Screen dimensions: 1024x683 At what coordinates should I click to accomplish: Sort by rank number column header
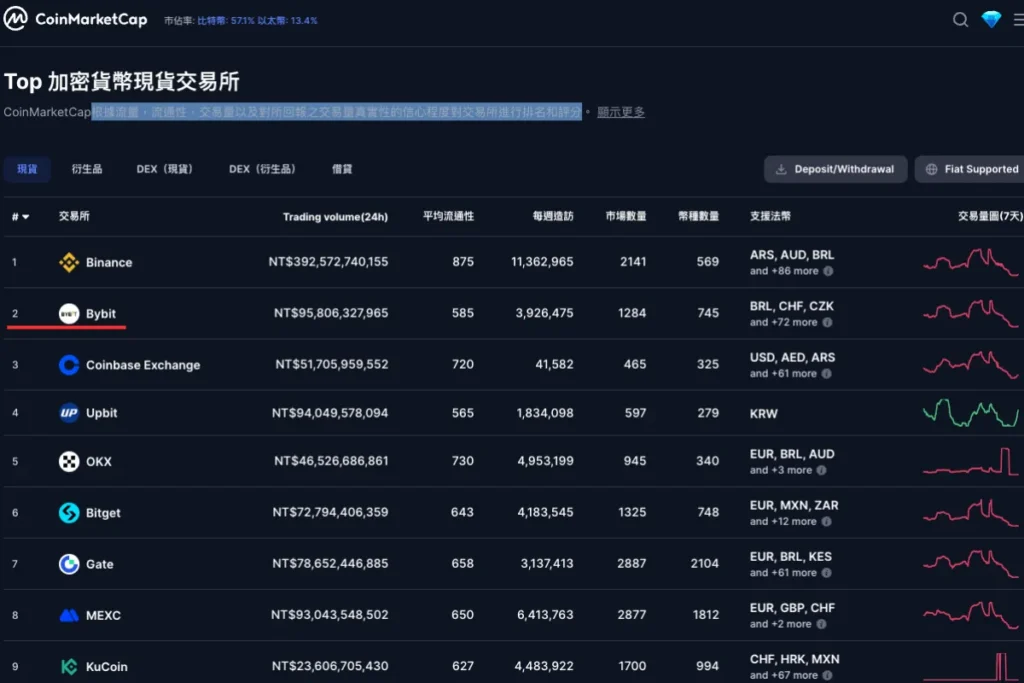coord(20,217)
